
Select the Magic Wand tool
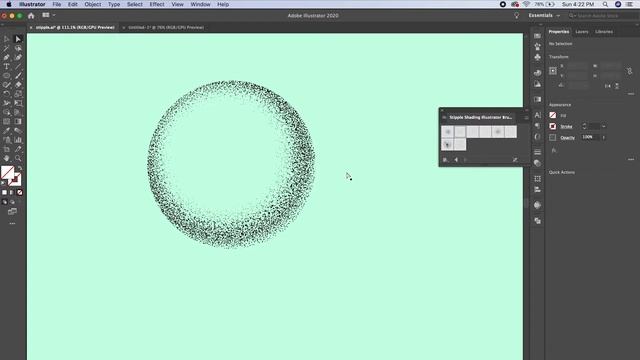pyautogui.click(x=6, y=48)
